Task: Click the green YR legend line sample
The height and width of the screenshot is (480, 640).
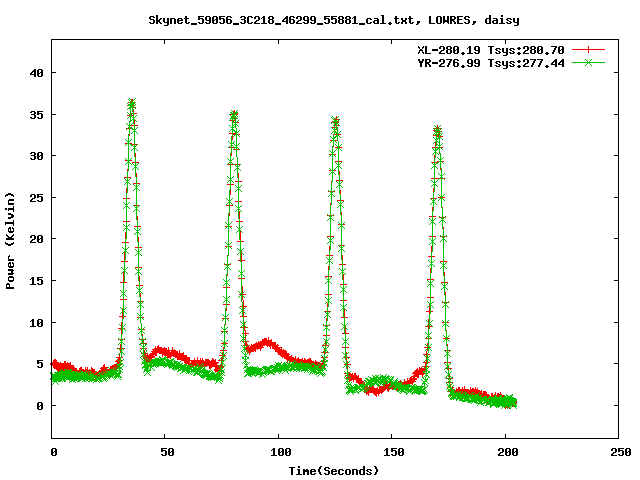Action: [588, 62]
